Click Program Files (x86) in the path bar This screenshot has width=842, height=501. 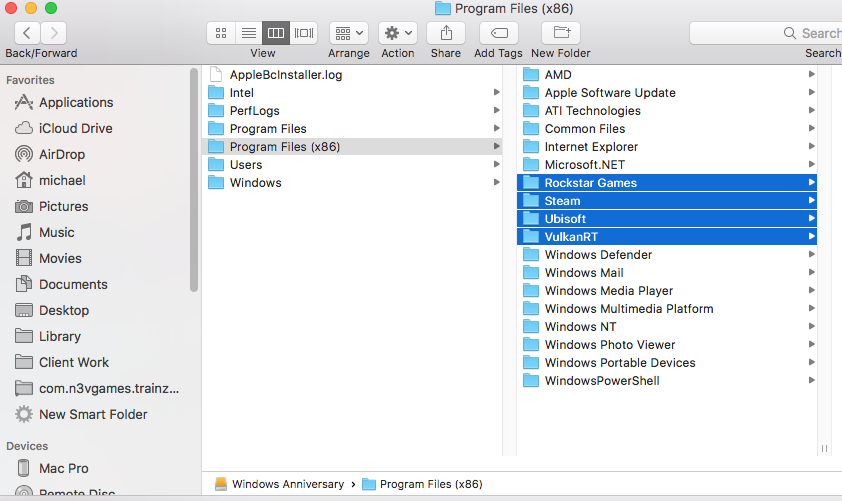422,484
